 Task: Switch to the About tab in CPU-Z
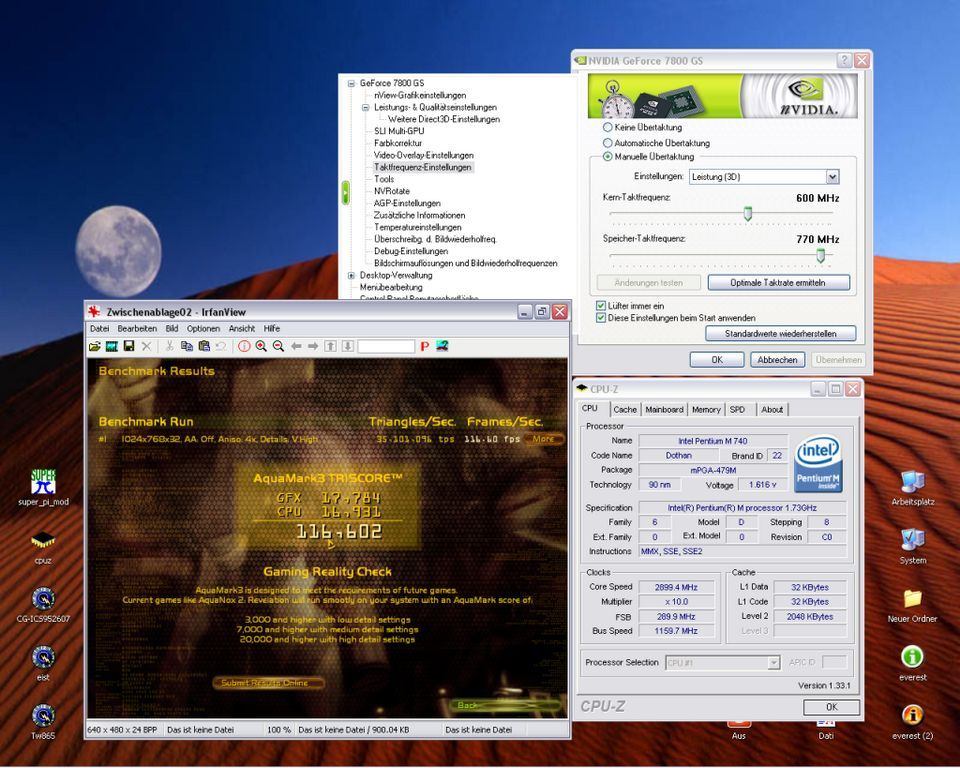(x=772, y=410)
